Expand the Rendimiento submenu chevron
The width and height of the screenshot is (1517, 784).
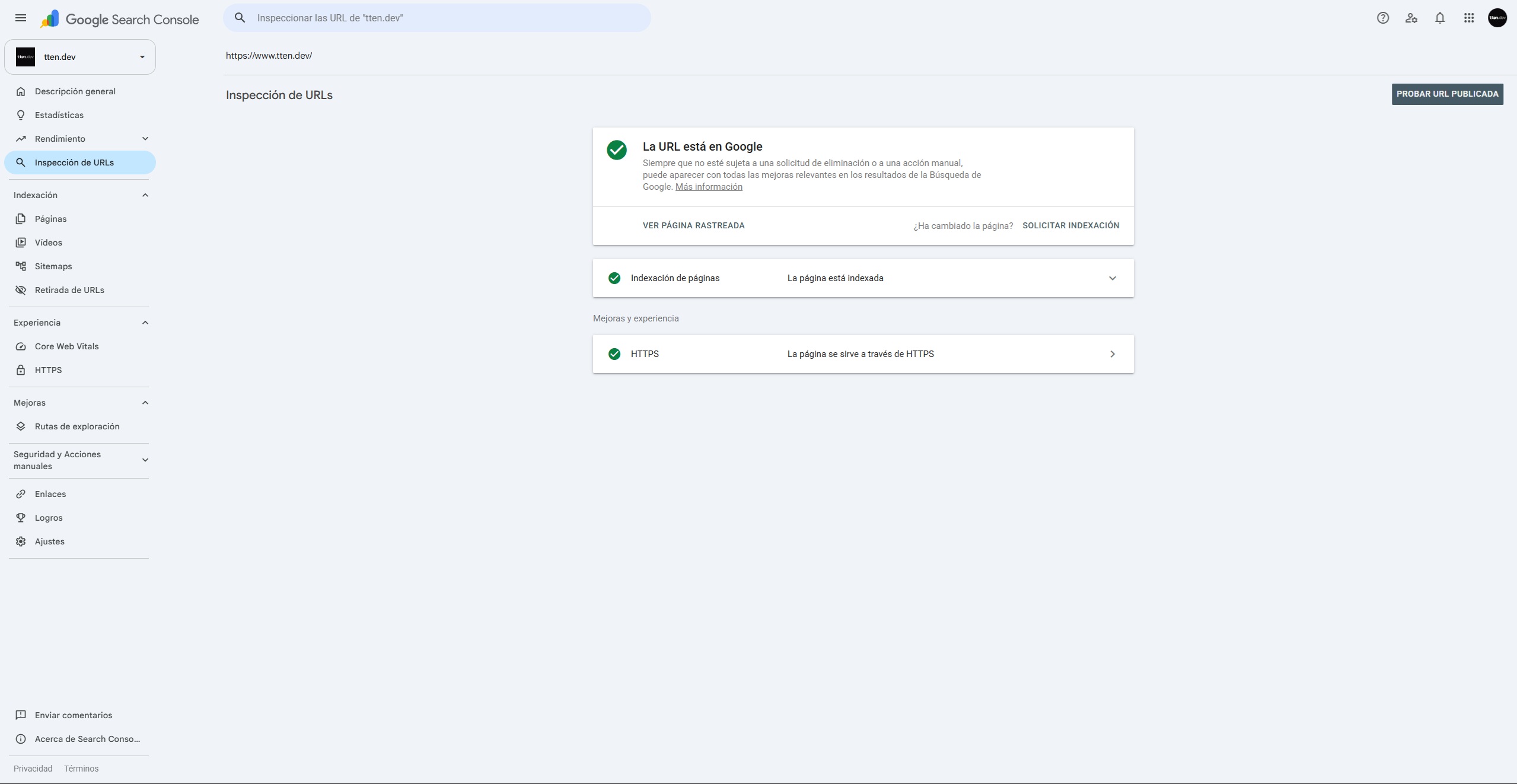pos(145,139)
